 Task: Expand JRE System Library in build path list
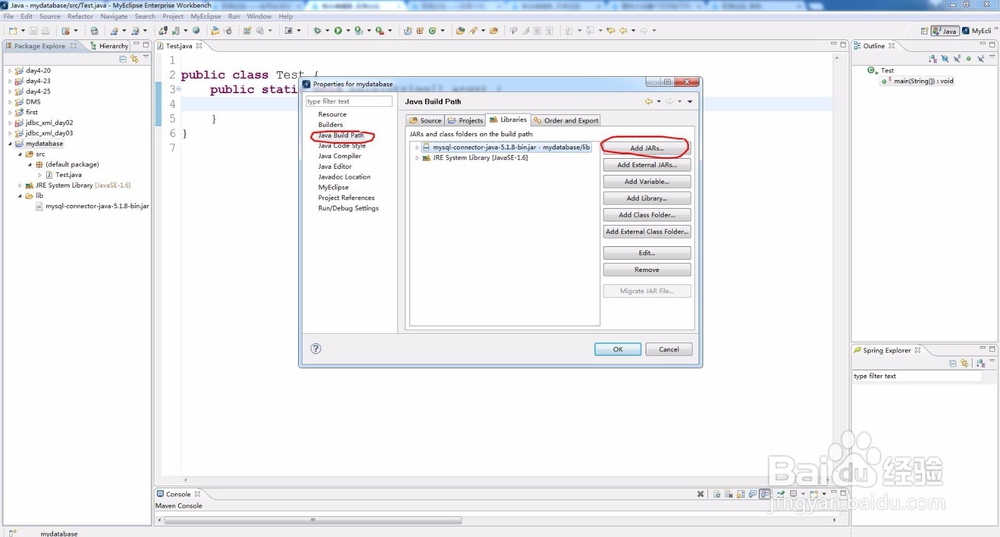pyautogui.click(x=416, y=158)
